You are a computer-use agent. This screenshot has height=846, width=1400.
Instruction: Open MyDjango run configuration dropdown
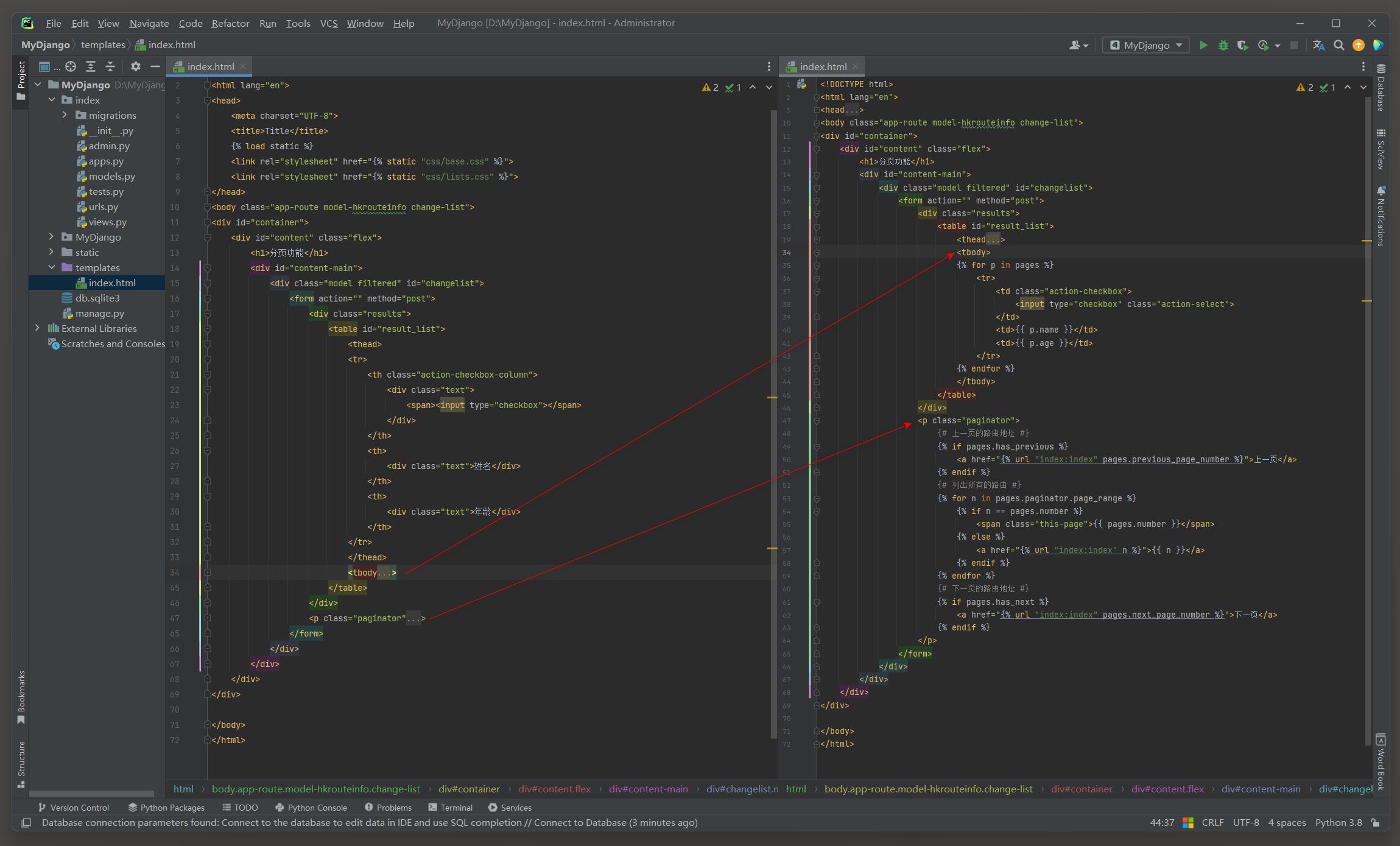pos(1145,45)
